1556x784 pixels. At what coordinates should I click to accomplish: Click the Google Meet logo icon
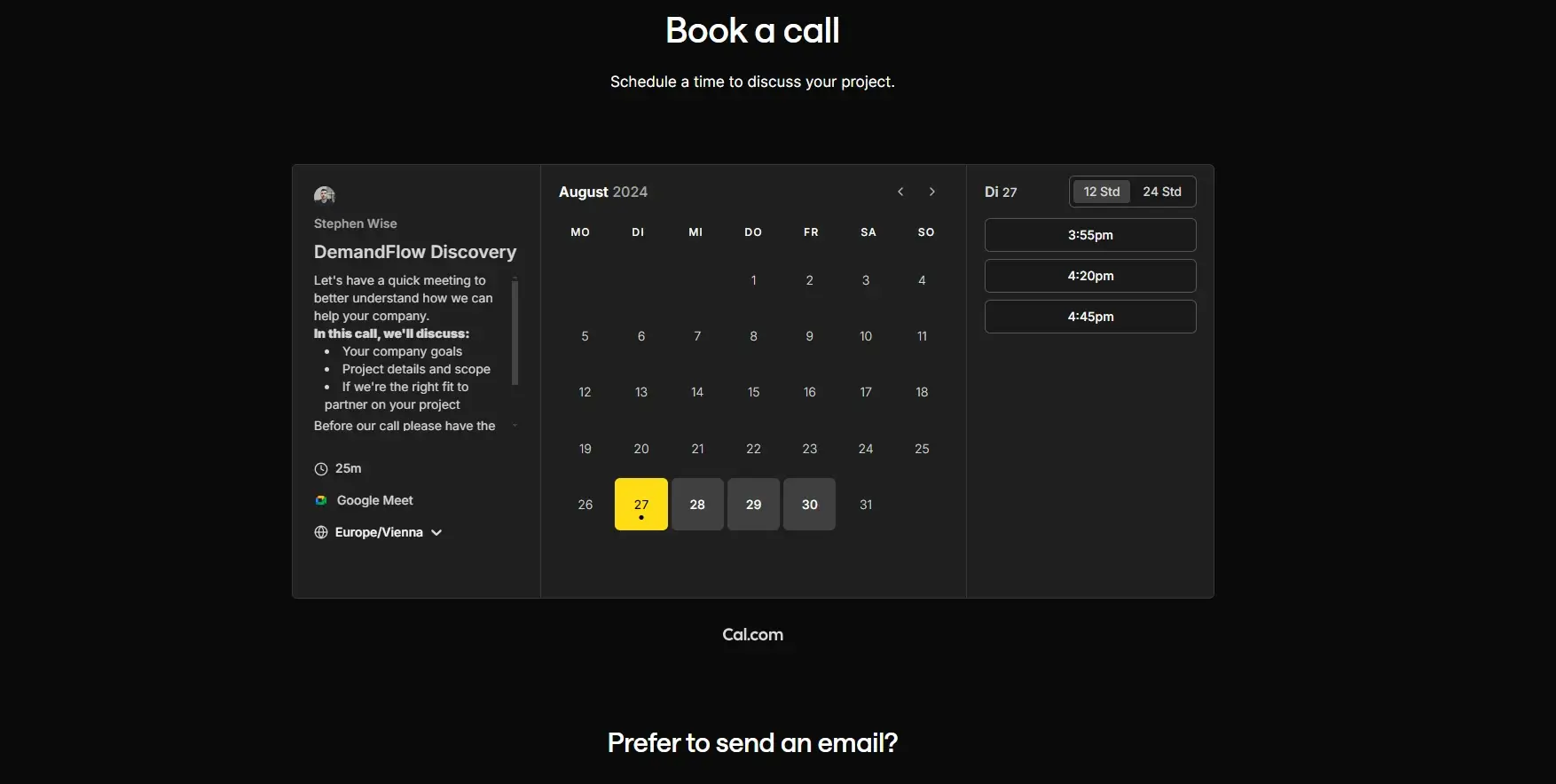click(321, 500)
